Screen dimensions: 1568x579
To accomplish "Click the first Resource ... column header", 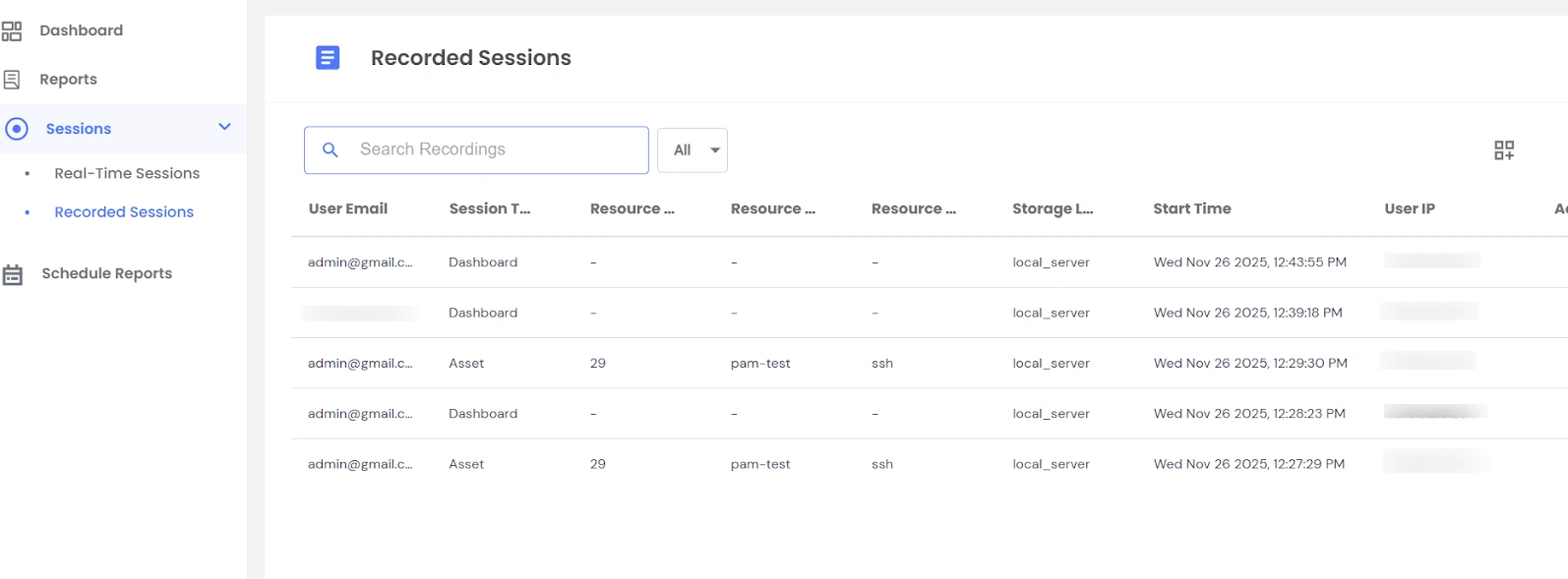I will [632, 208].
